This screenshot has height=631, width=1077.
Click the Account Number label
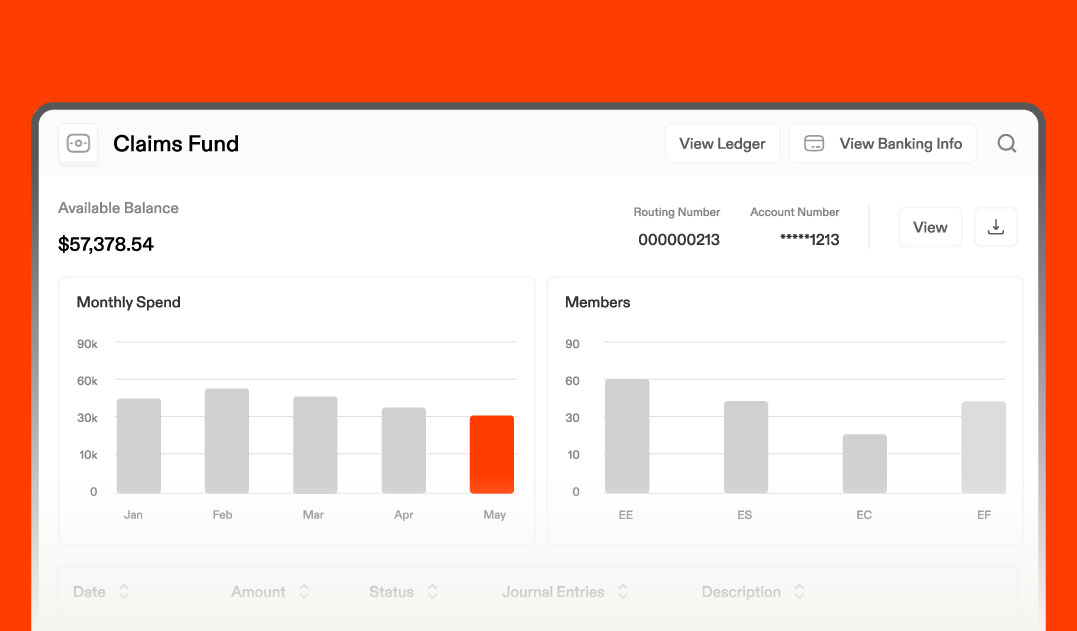point(795,212)
